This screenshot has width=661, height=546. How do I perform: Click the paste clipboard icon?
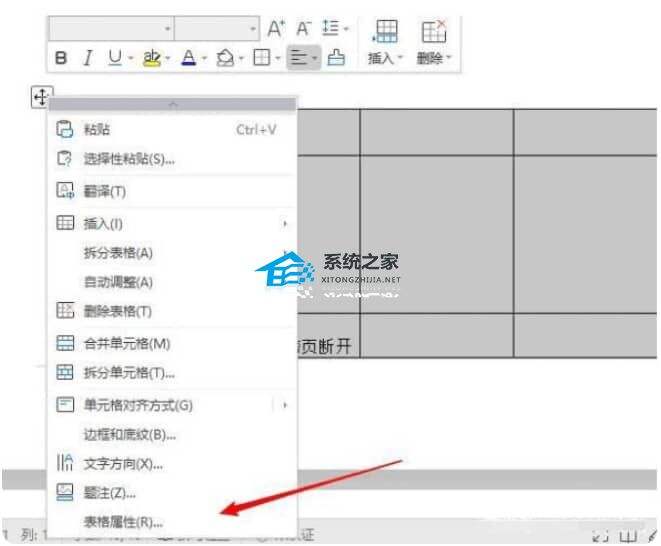click(x=65, y=129)
